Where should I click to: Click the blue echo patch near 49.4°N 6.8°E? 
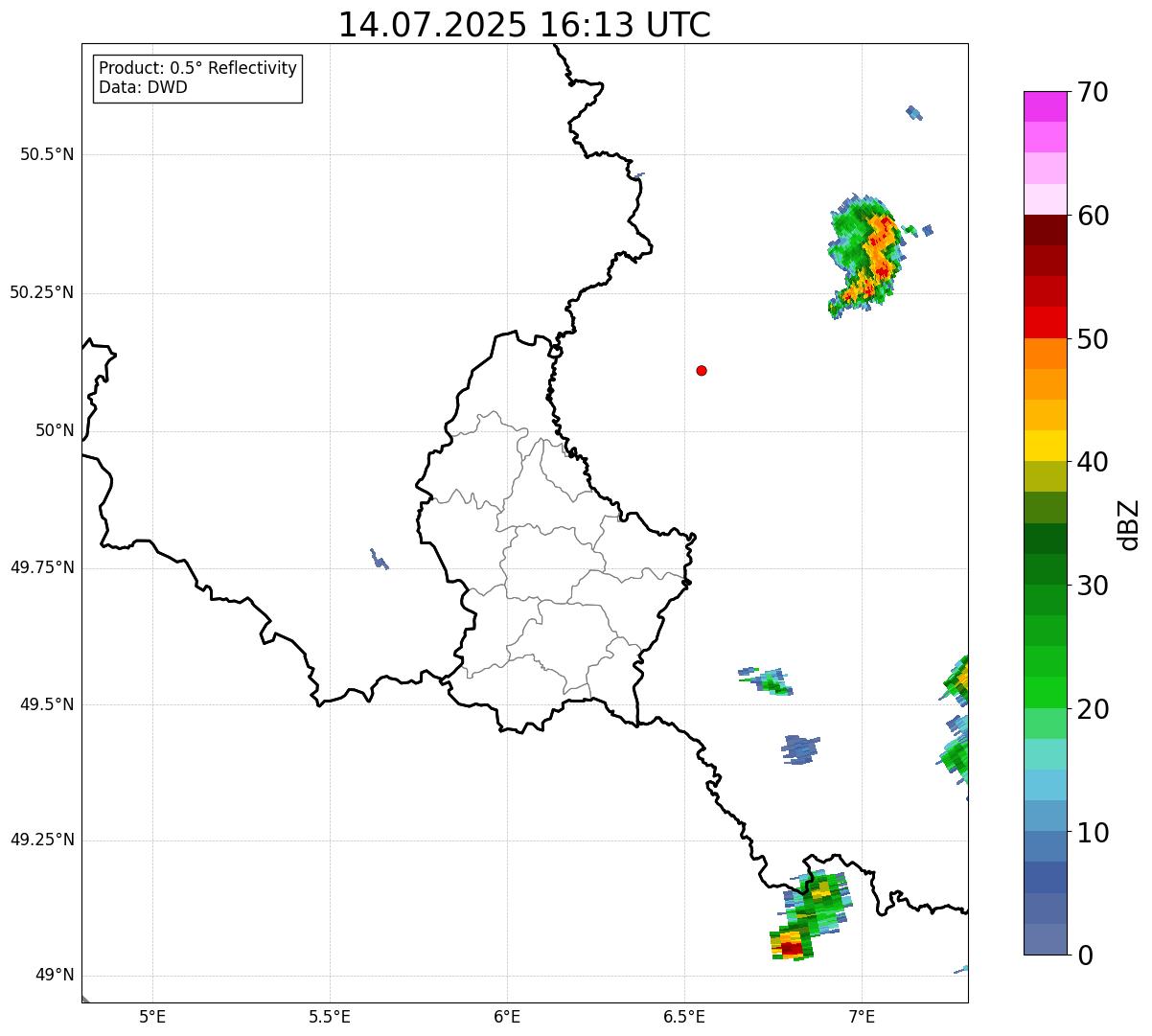tap(800, 749)
